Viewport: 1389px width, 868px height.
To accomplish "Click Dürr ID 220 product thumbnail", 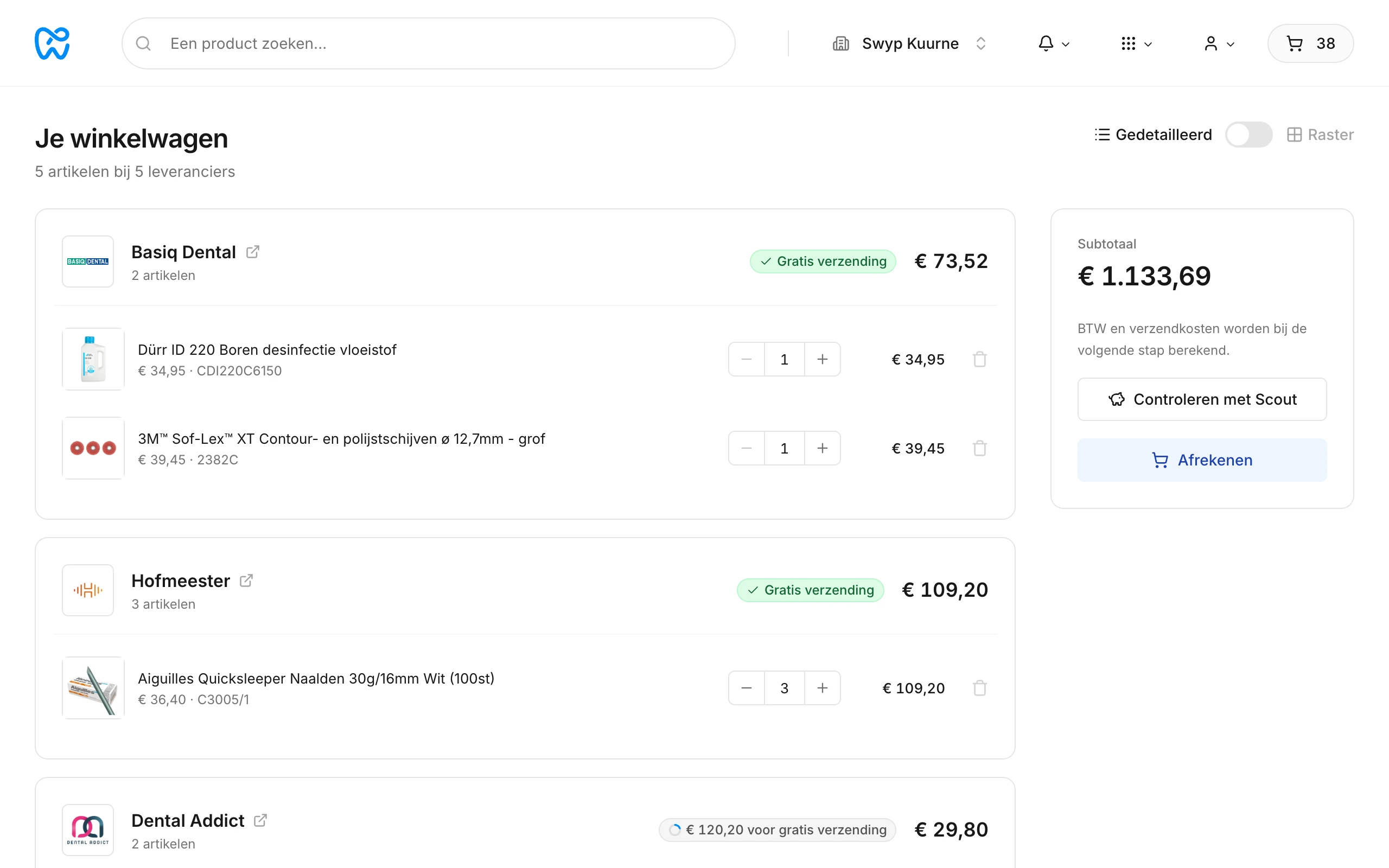I will pyautogui.click(x=93, y=359).
